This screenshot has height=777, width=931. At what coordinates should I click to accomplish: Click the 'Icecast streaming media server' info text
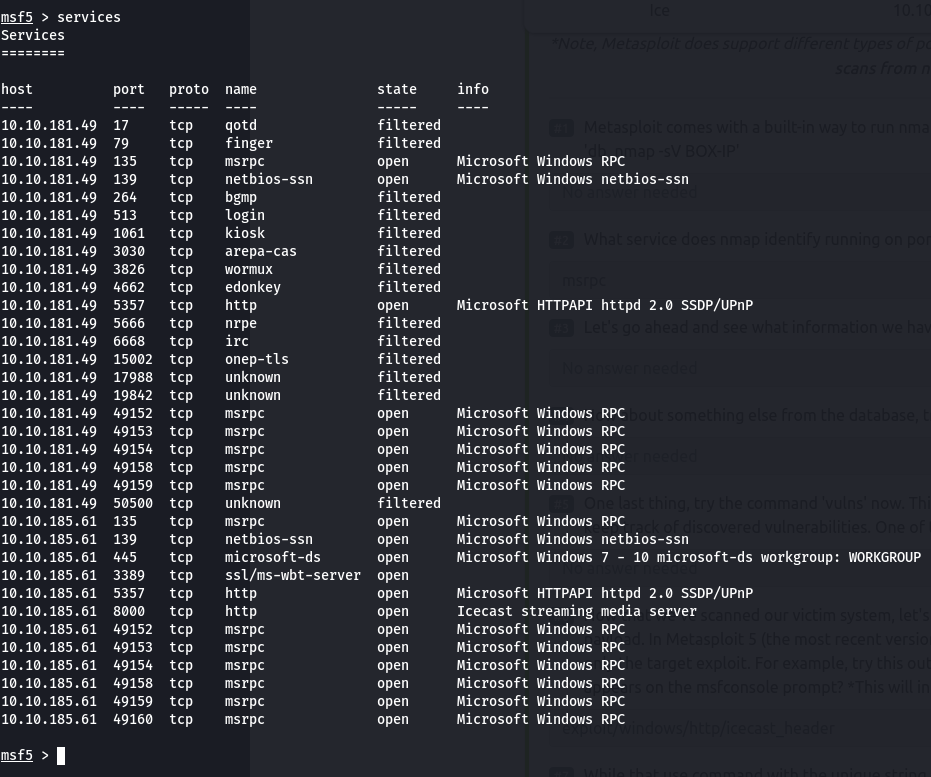[577, 611]
